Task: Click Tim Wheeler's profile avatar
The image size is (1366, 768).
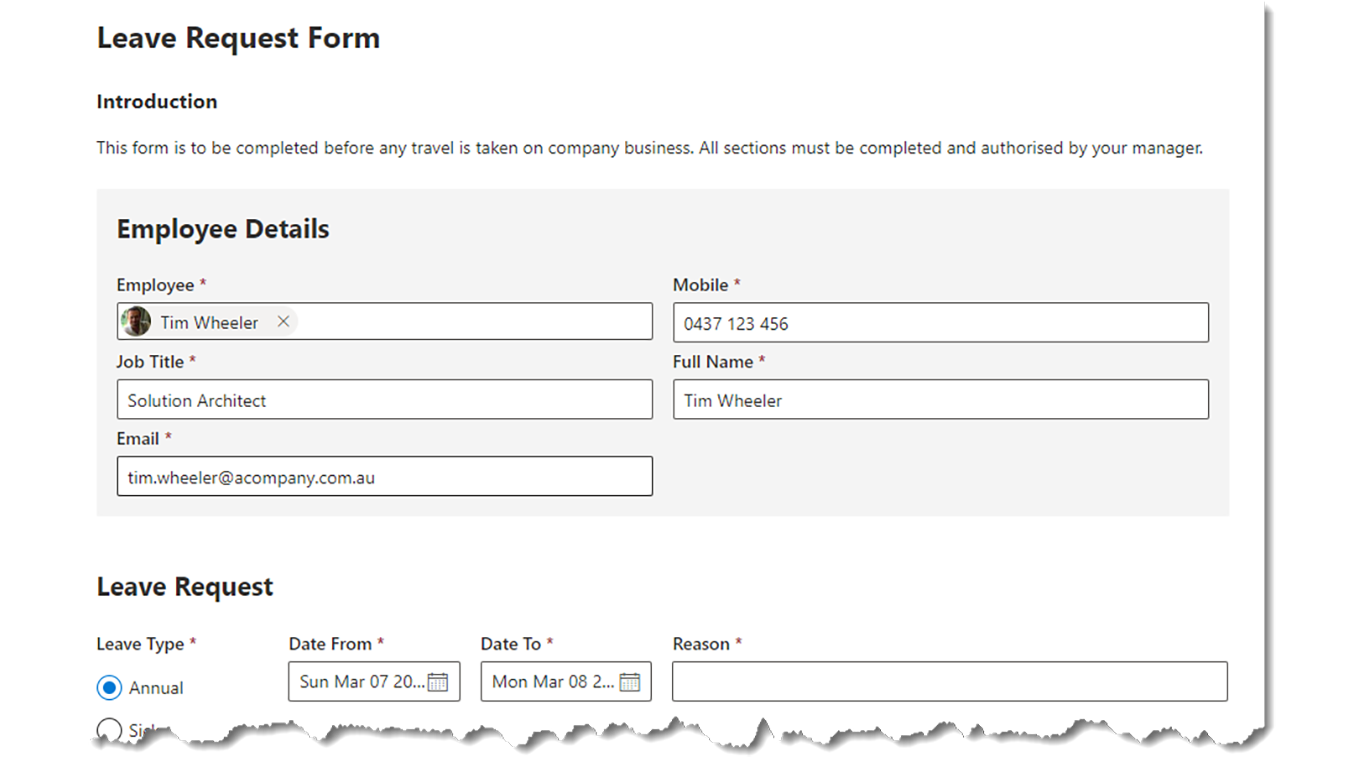Action: point(136,322)
